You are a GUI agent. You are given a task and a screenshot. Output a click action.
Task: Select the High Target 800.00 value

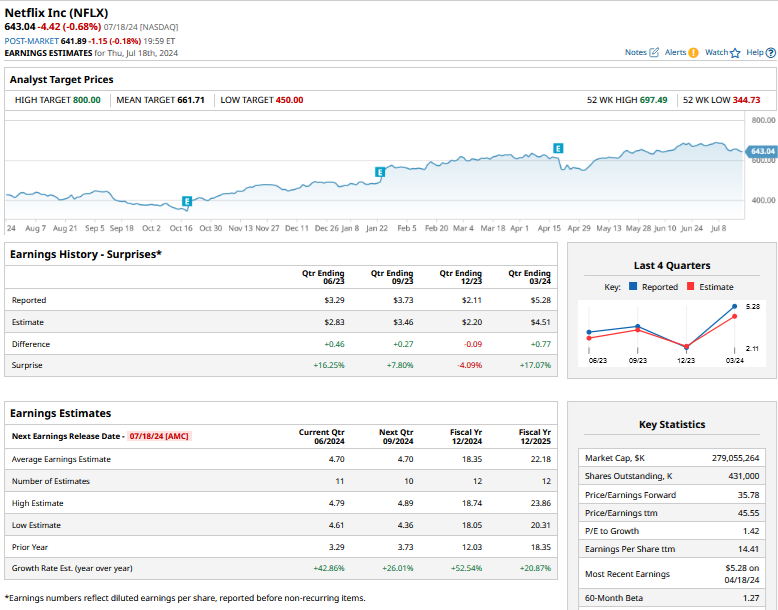(87, 100)
